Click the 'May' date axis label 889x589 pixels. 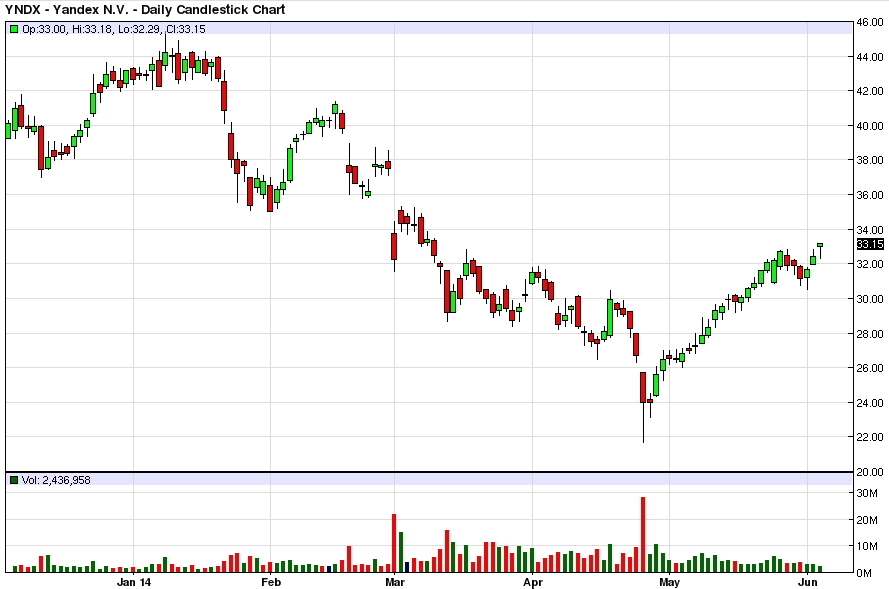click(x=670, y=582)
